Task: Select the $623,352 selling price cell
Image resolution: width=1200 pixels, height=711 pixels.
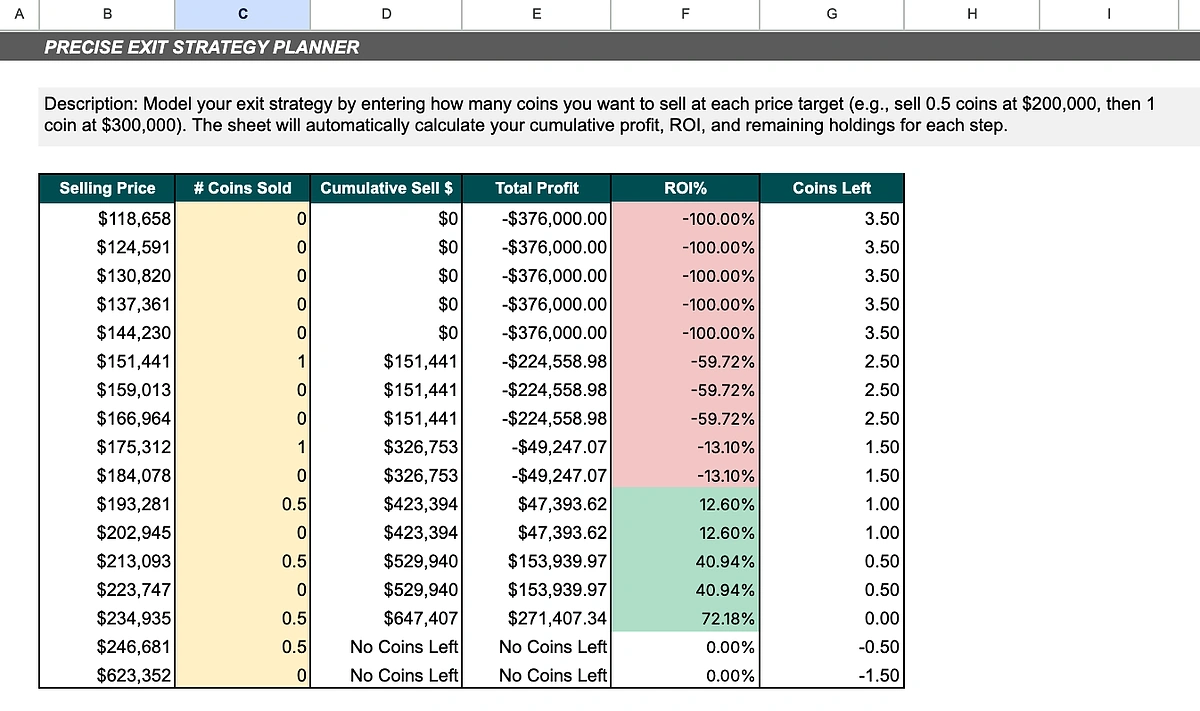Action: tap(107, 675)
